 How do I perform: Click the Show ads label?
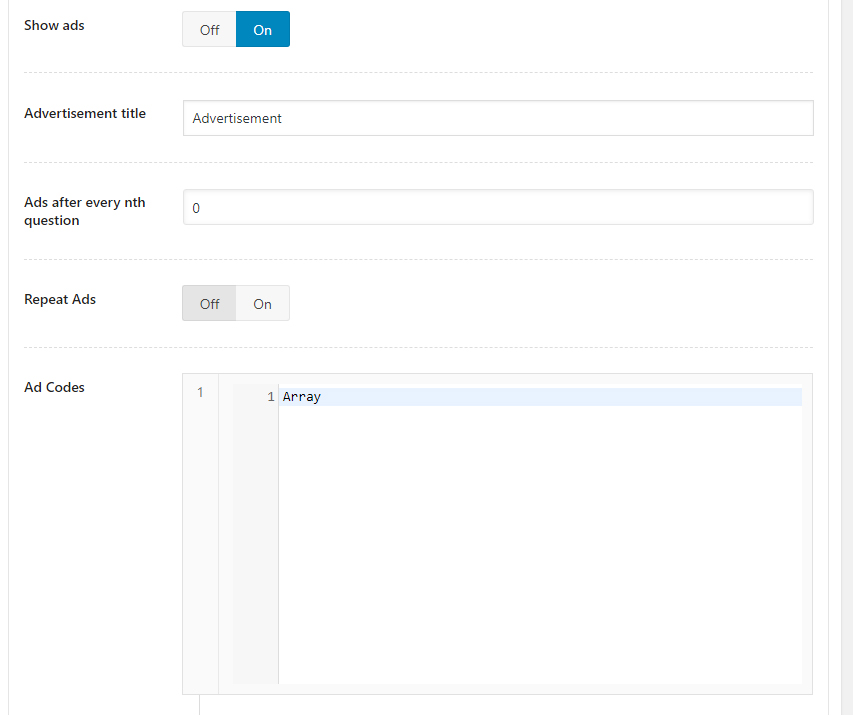pyautogui.click(x=54, y=26)
